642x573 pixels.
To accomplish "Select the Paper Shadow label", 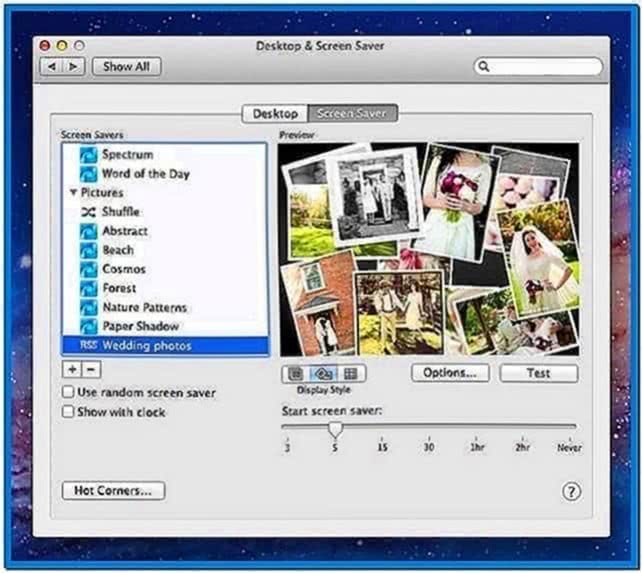I will click(141, 326).
